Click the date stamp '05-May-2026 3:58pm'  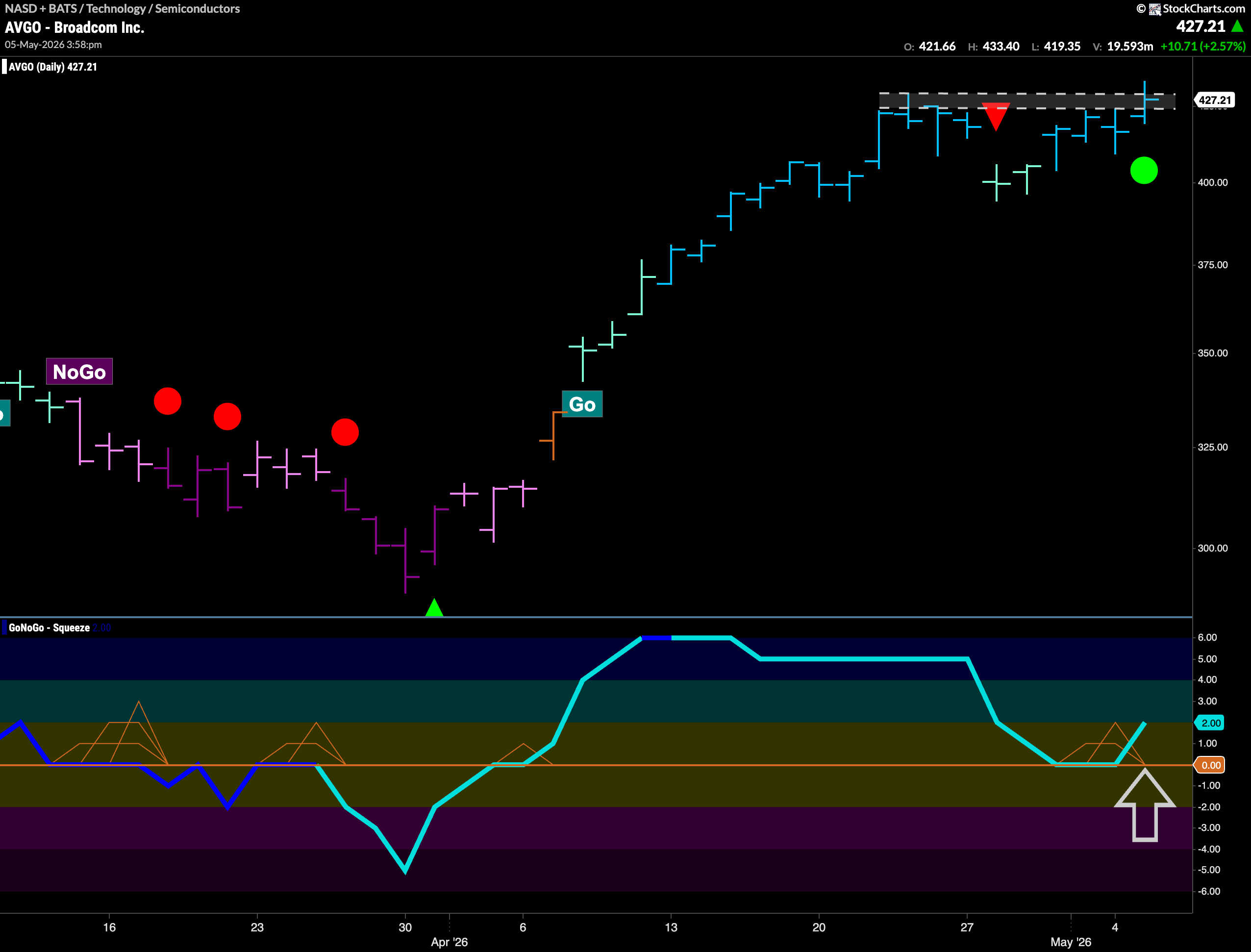(x=54, y=44)
